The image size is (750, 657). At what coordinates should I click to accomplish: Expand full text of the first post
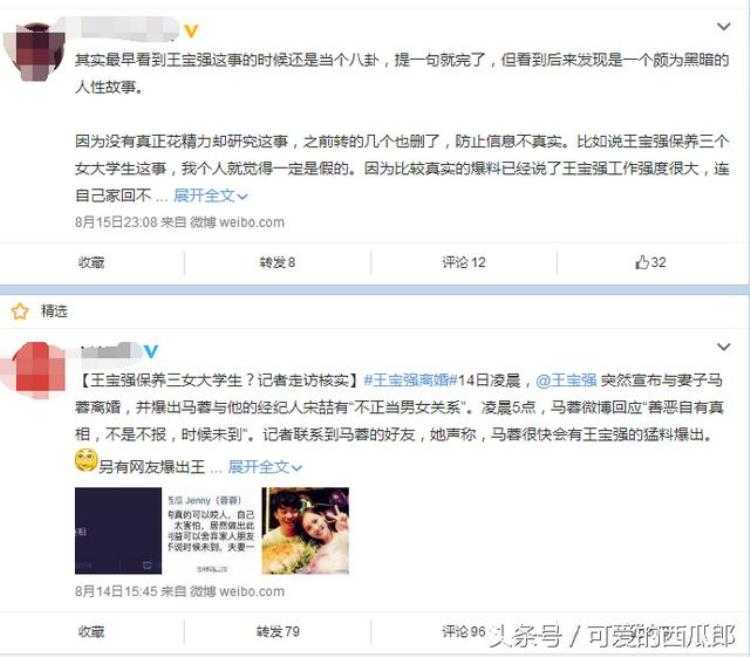click(210, 196)
